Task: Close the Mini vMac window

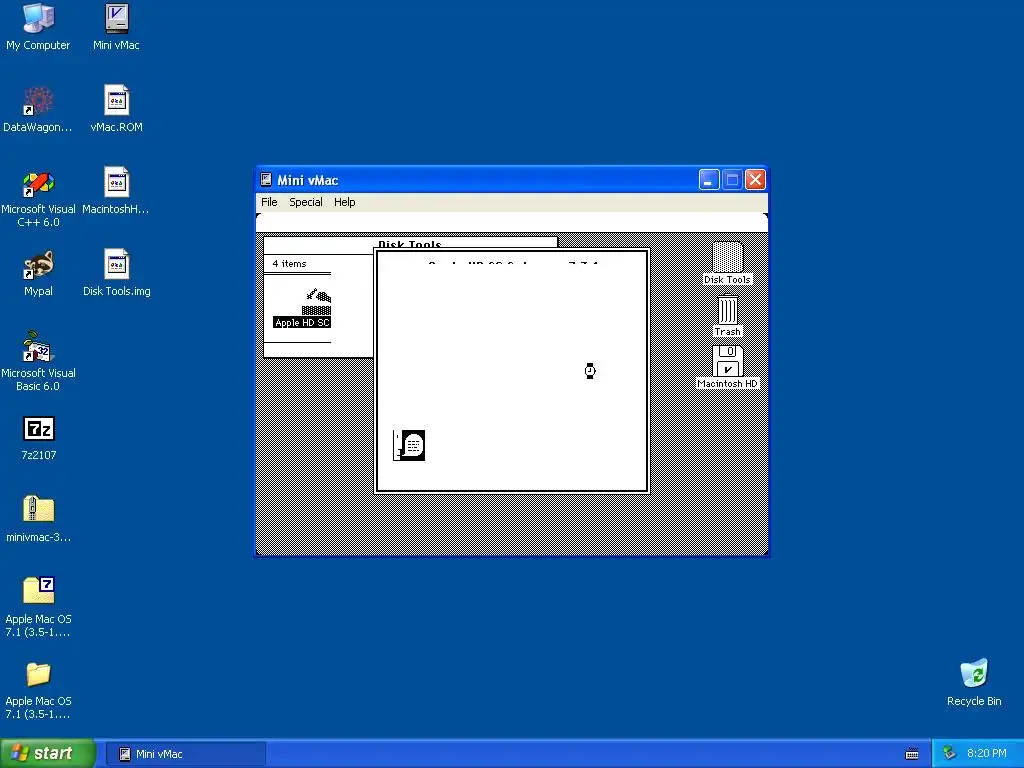Action: coord(756,180)
